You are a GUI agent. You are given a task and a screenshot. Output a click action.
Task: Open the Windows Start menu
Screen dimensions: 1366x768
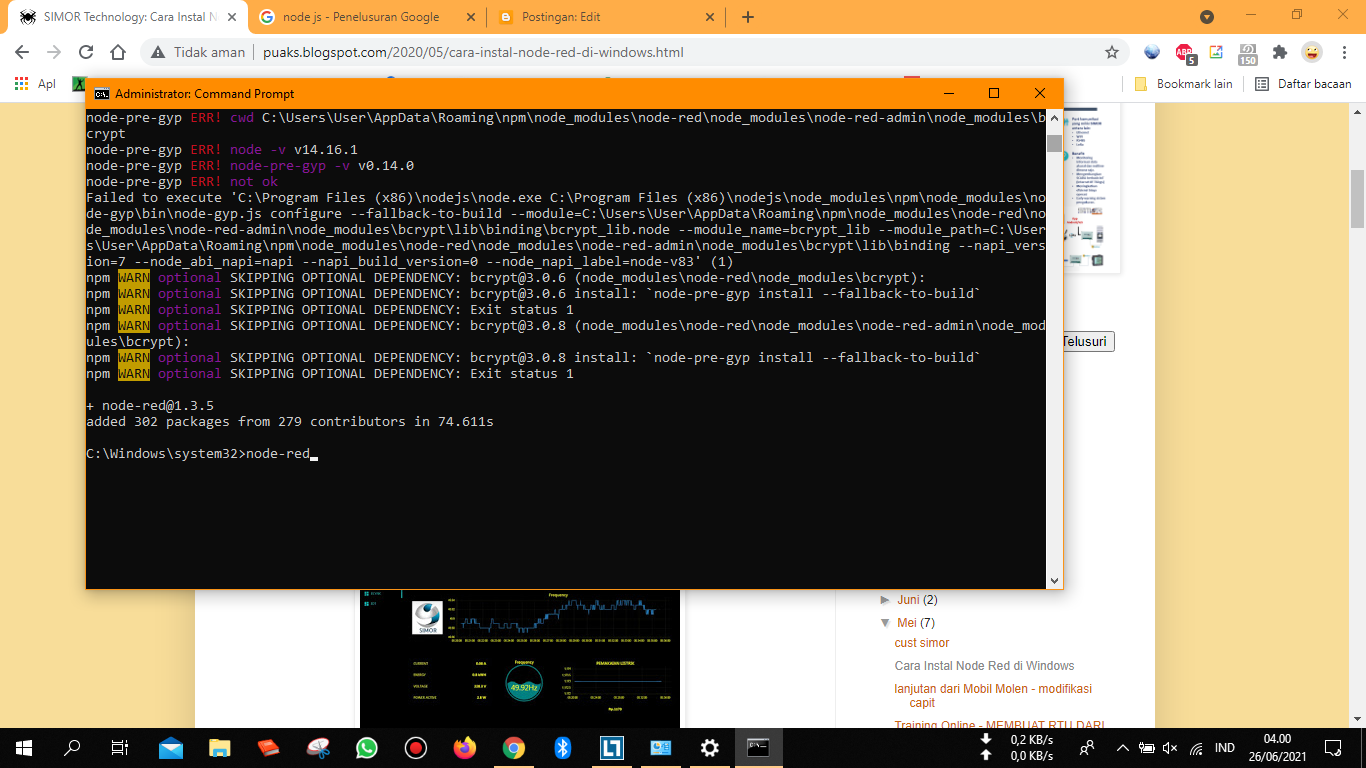24,747
